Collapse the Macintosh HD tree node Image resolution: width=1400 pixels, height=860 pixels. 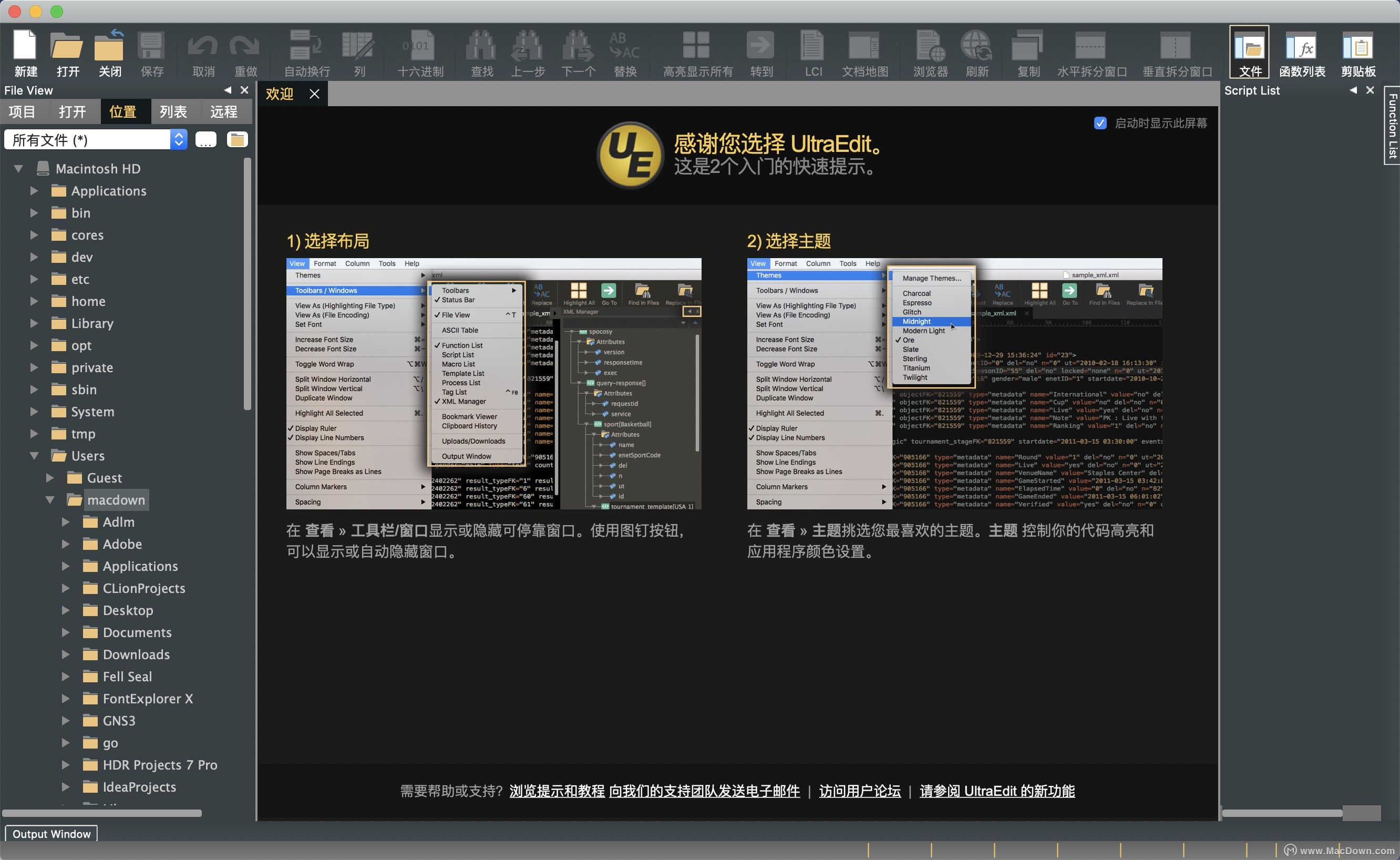coord(19,168)
